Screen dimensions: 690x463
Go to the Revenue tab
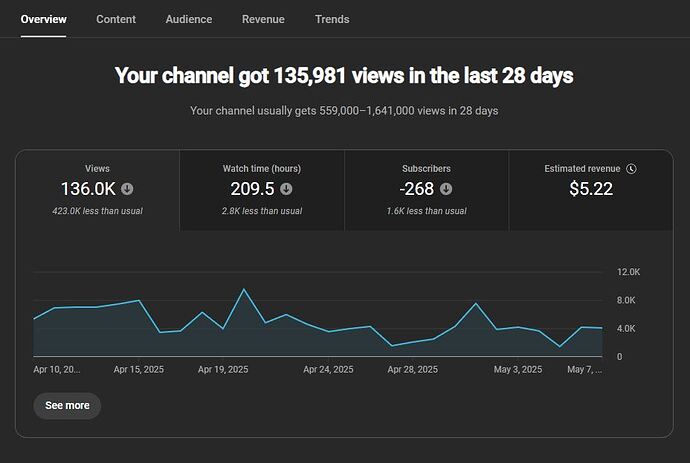pyautogui.click(x=263, y=19)
